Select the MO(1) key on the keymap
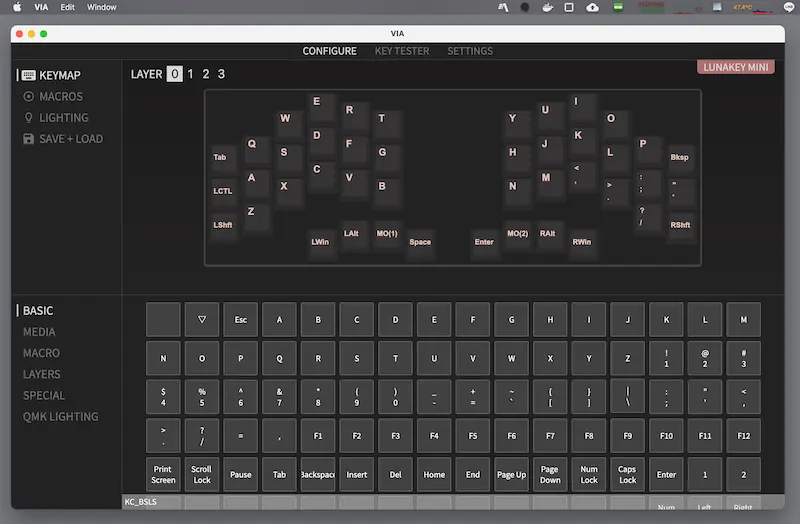Viewport: 800px width, 524px height. [387, 236]
